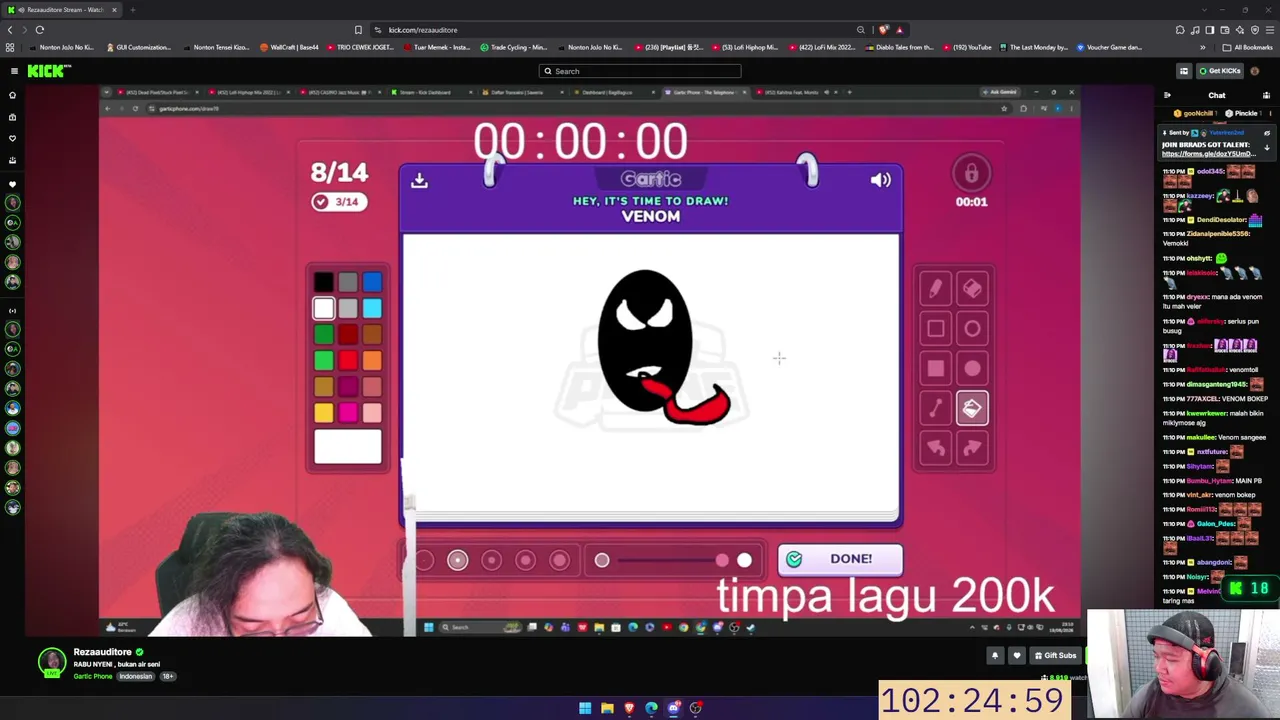Image resolution: width=1280 pixels, height=720 pixels.
Task: Focus the Kick search field
Action: pyautogui.click(x=640, y=71)
